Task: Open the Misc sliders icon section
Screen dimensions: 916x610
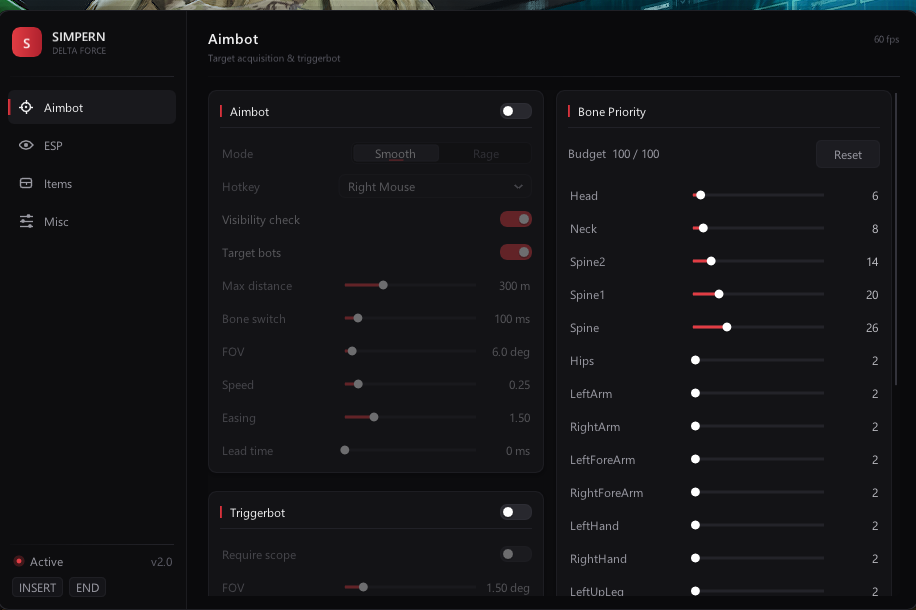Action: tap(26, 221)
